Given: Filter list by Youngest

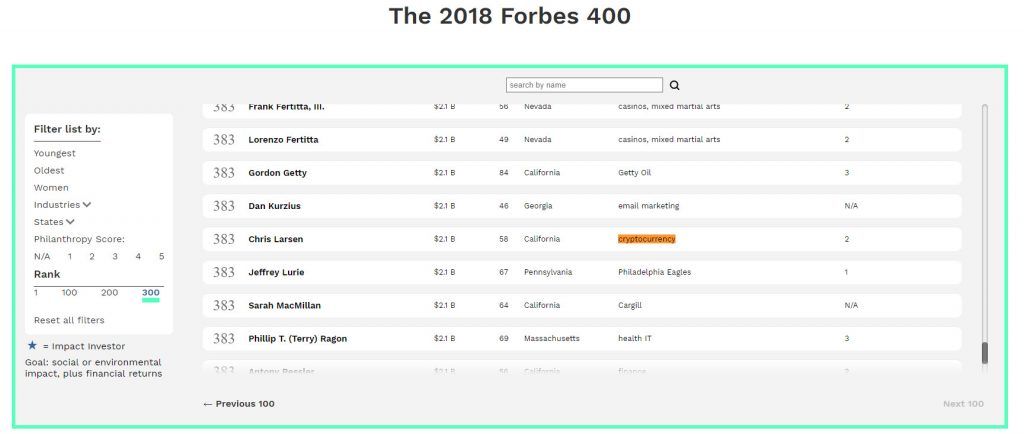Looking at the screenshot, I should click(x=54, y=153).
